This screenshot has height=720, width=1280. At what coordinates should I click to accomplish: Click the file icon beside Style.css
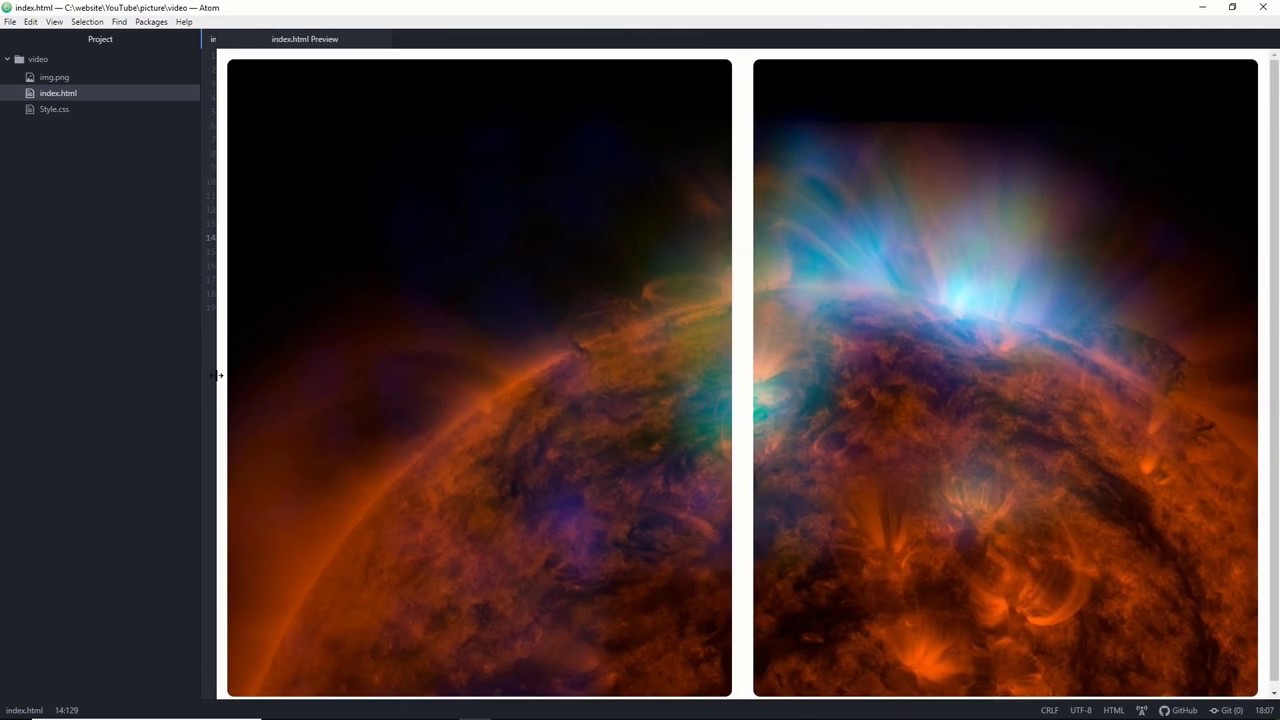point(31,109)
